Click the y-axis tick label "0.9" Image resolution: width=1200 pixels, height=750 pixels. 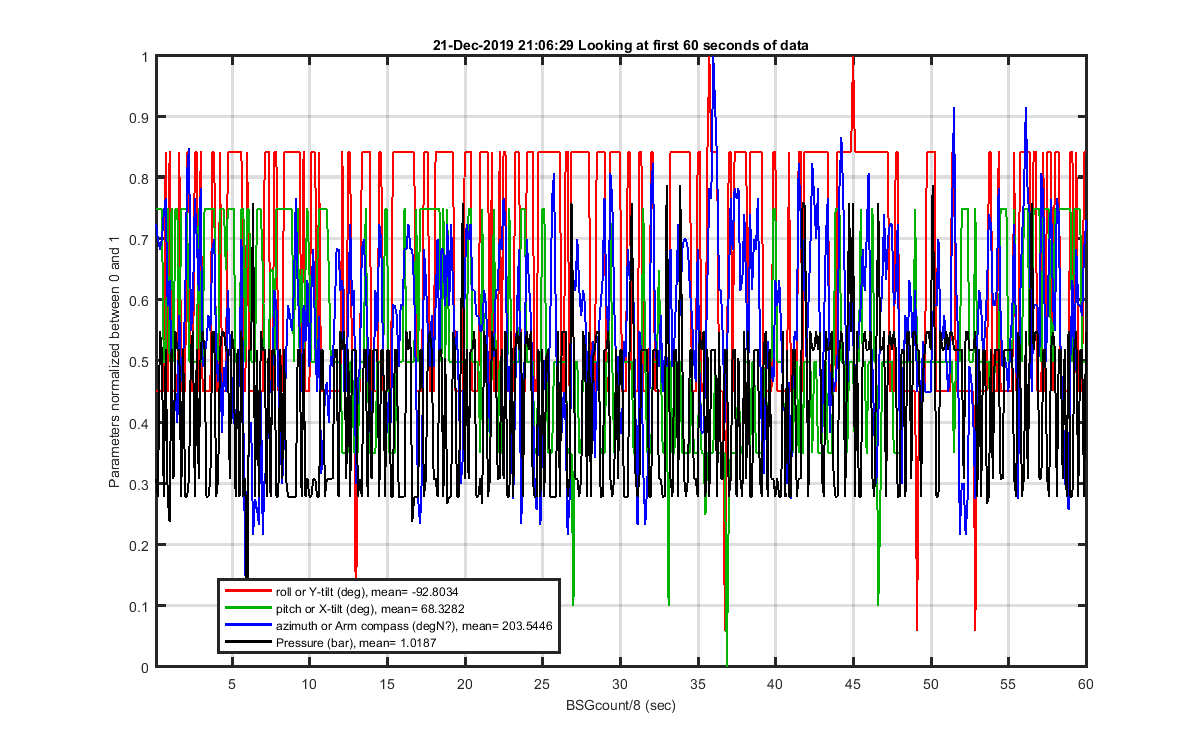141,118
